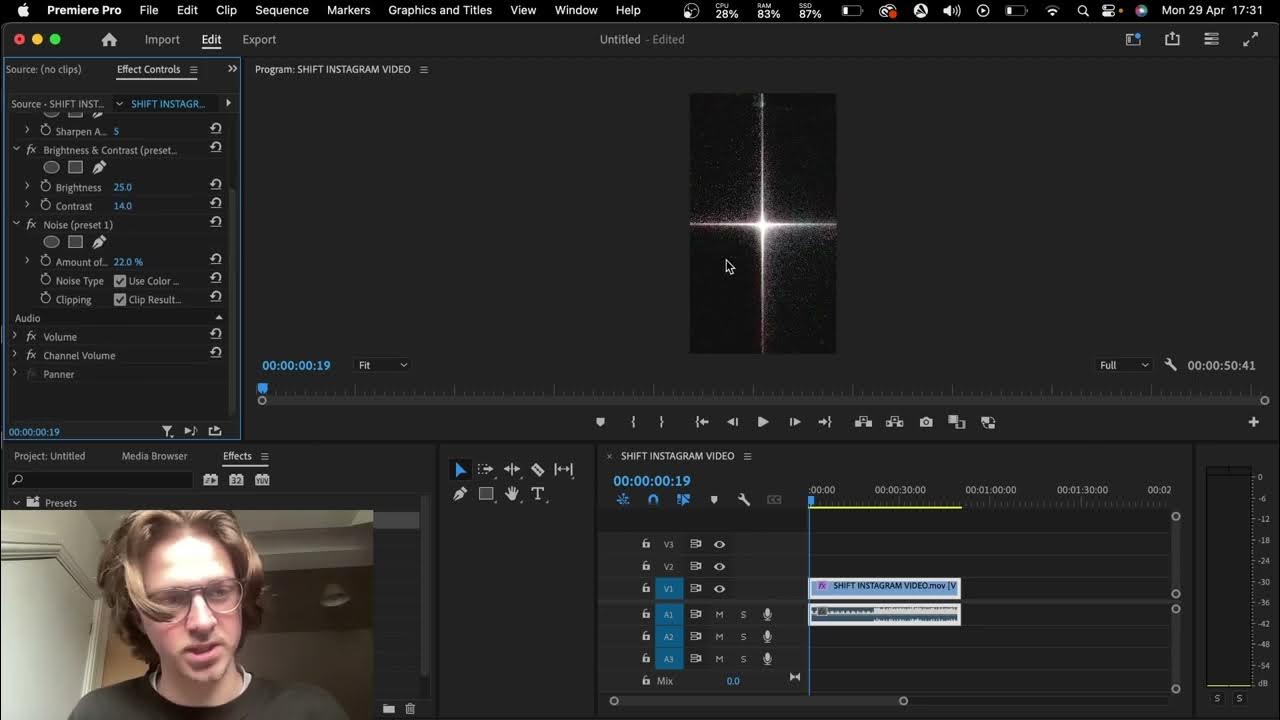Select the Type tool
The height and width of the screenshot is (720, 1280).
538,494
